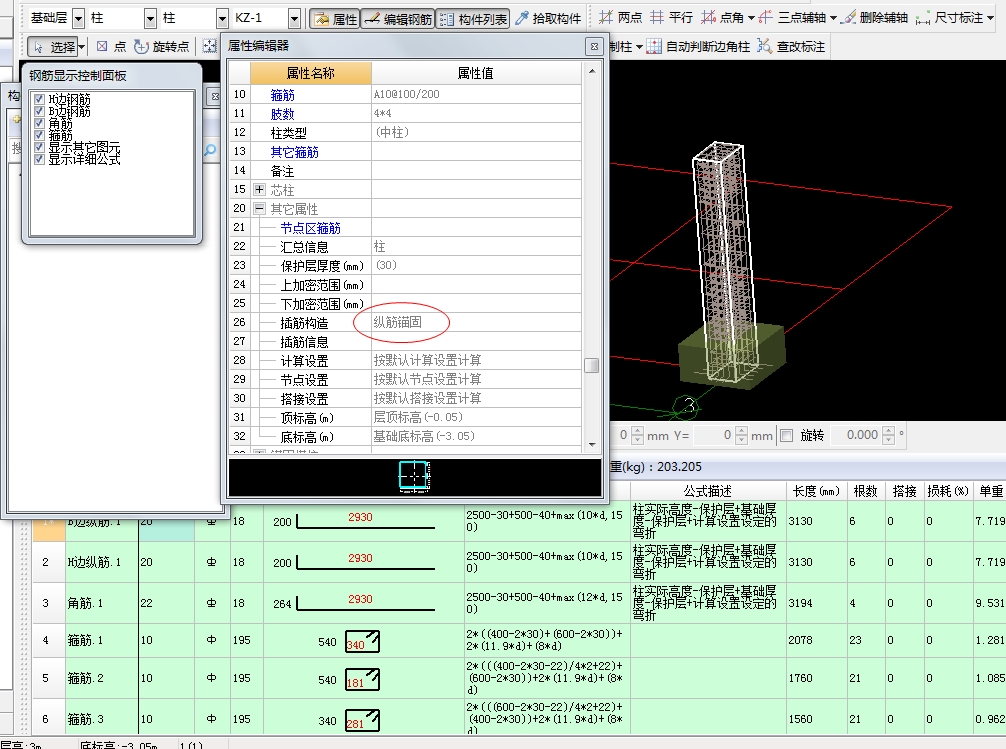Expand the 芯柱 property group

point(260,190)
